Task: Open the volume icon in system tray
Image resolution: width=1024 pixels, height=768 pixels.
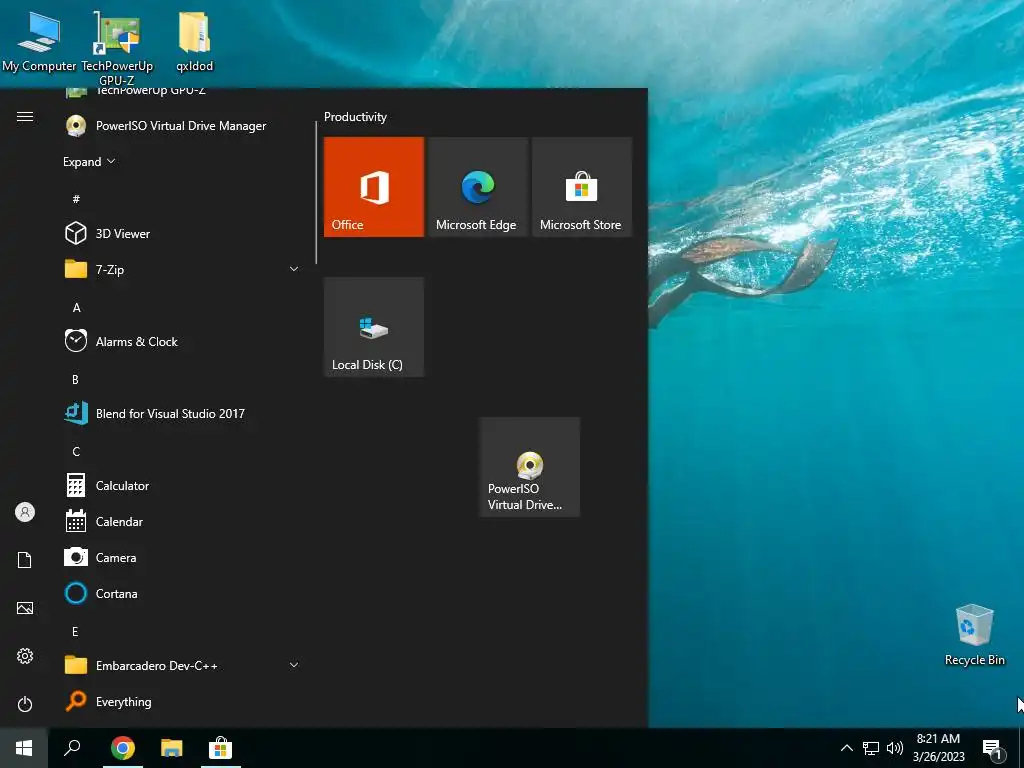Action: [895, 748]
